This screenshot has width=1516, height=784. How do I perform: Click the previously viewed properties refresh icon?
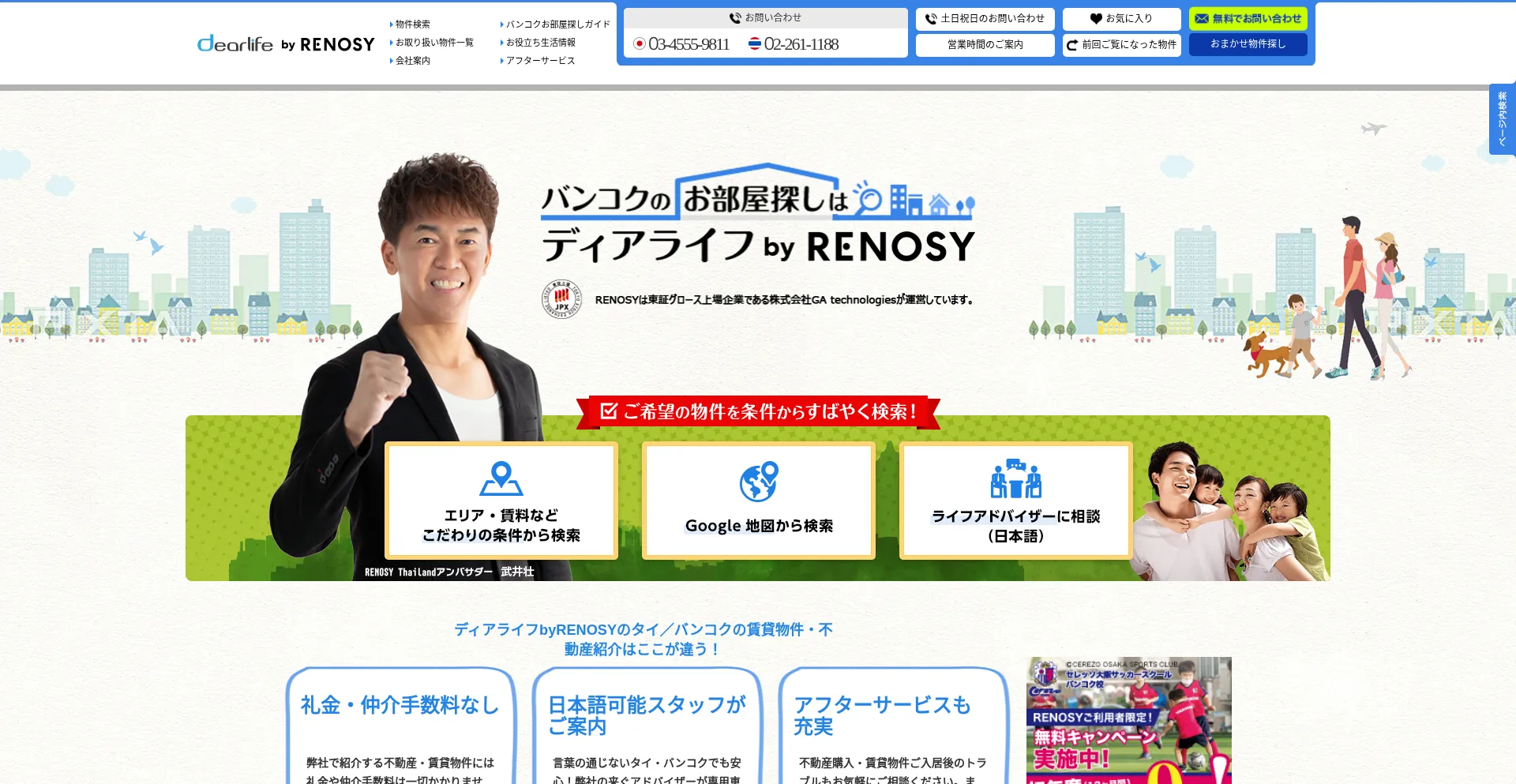coord(1072,45)
